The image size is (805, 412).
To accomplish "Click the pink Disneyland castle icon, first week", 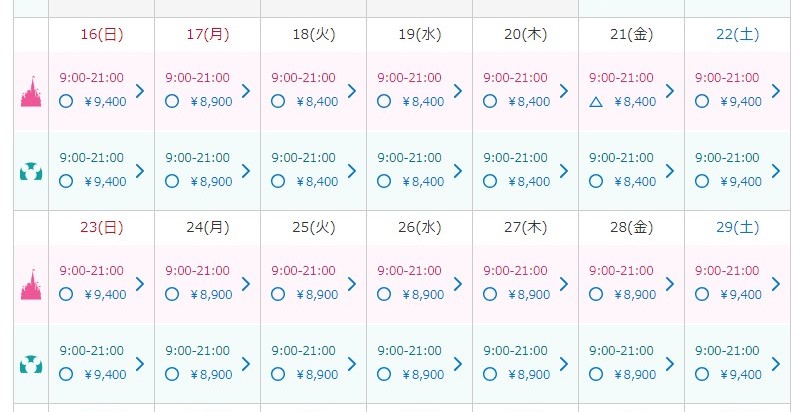I will point(31,91).
